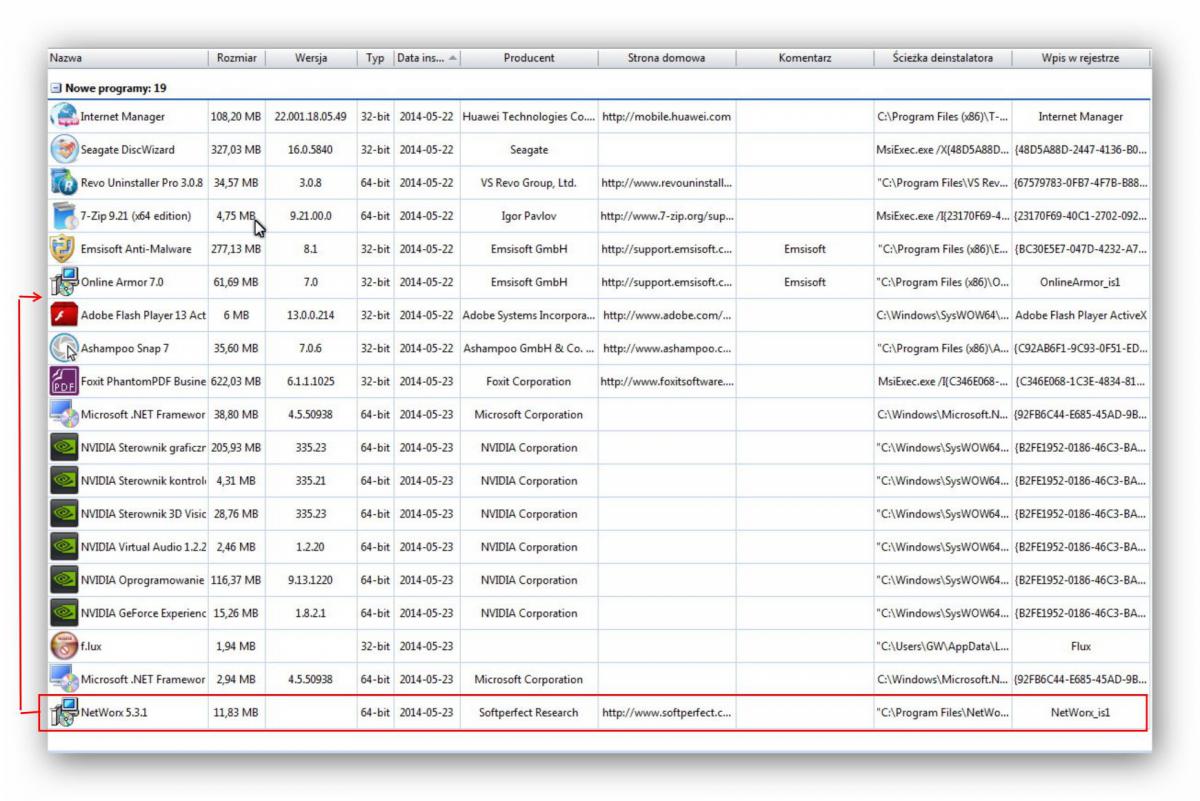1200x801 pixels.
Task: Click the Online Armor 7.0 icon
Action: point(64,281)
